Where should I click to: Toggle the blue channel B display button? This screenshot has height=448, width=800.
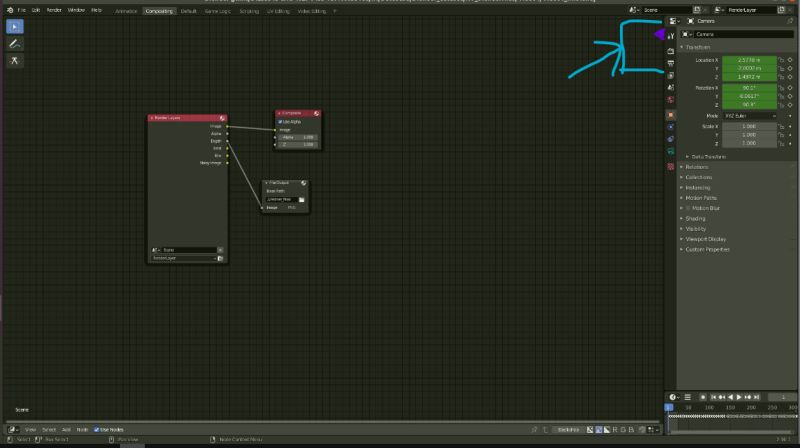(x=631, y=430)
